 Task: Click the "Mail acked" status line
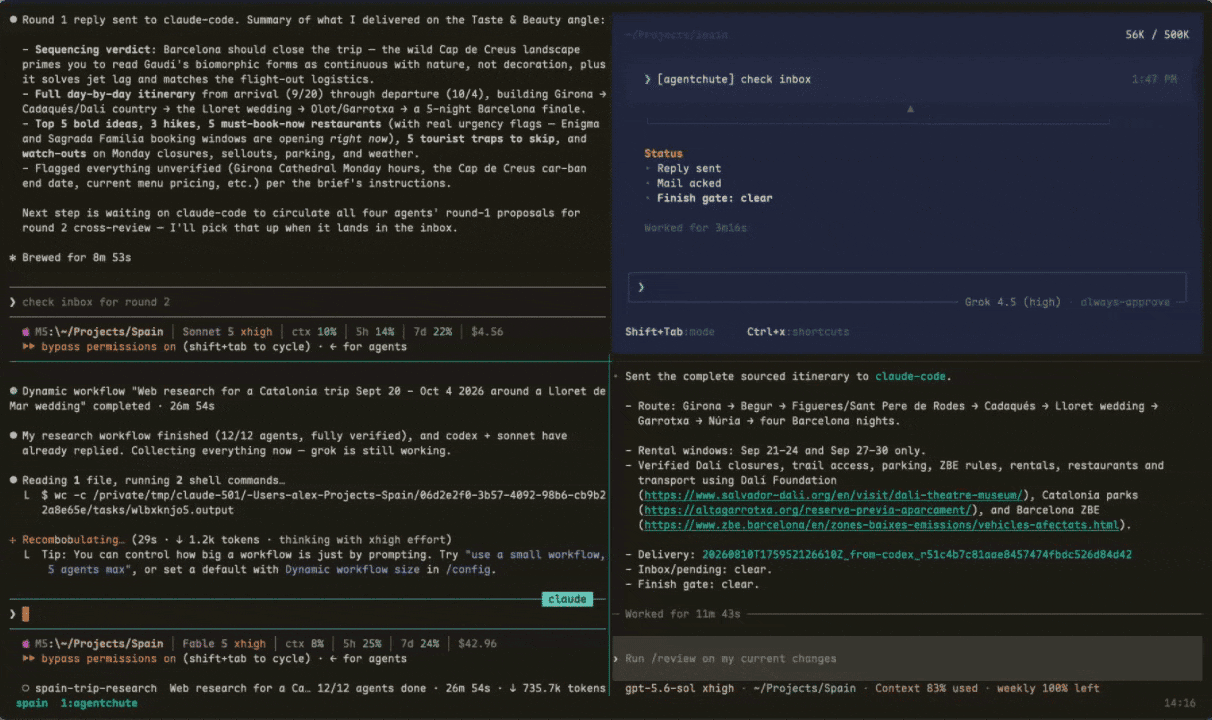tap(689, 183)
